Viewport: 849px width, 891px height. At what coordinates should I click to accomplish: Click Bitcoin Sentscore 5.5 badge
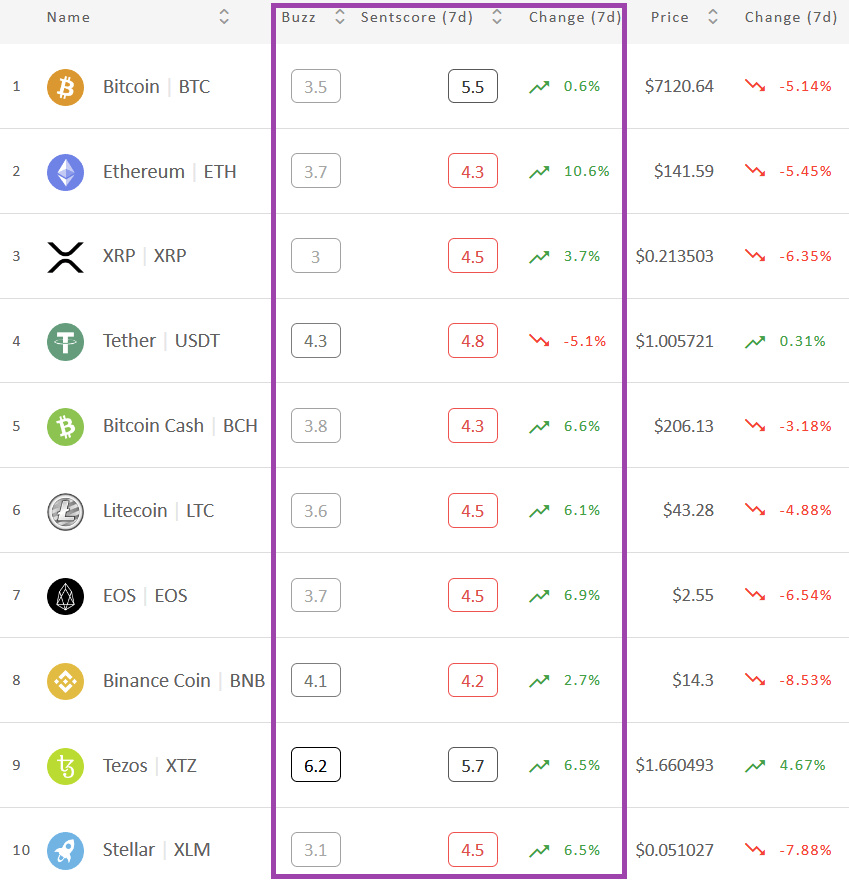(x=473, y=86)
